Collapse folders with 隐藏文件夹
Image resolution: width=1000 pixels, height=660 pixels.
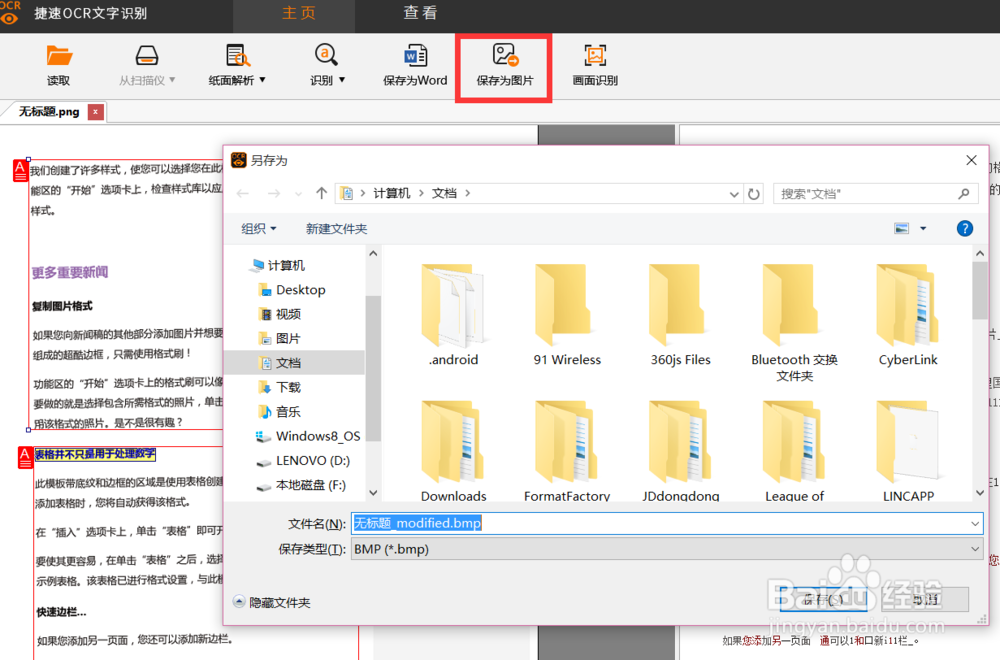272,602
